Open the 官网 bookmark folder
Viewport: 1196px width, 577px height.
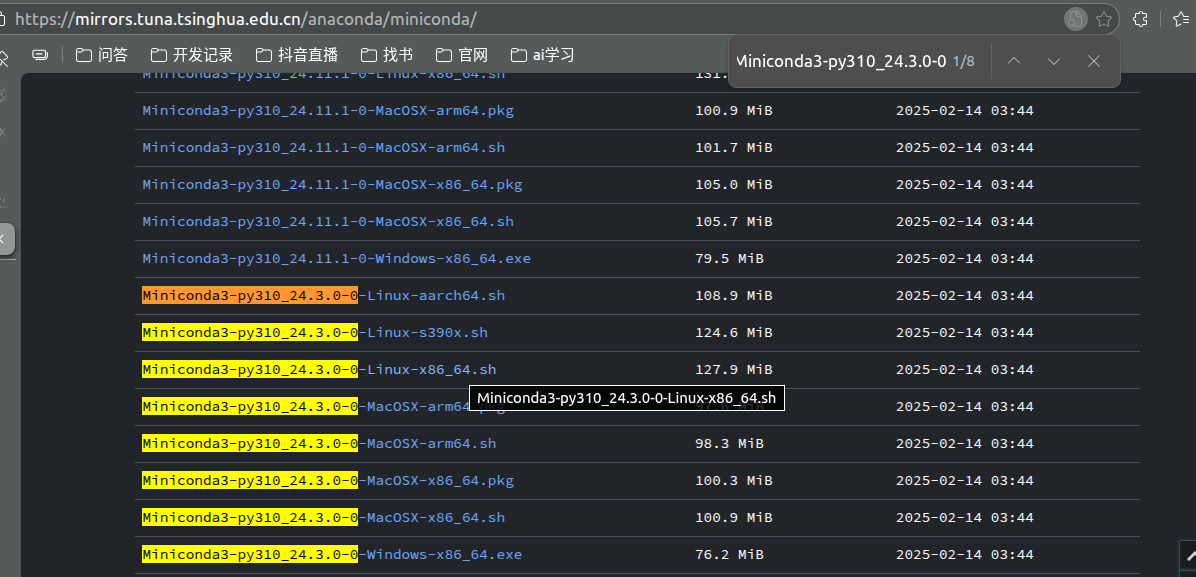[461, 55]
